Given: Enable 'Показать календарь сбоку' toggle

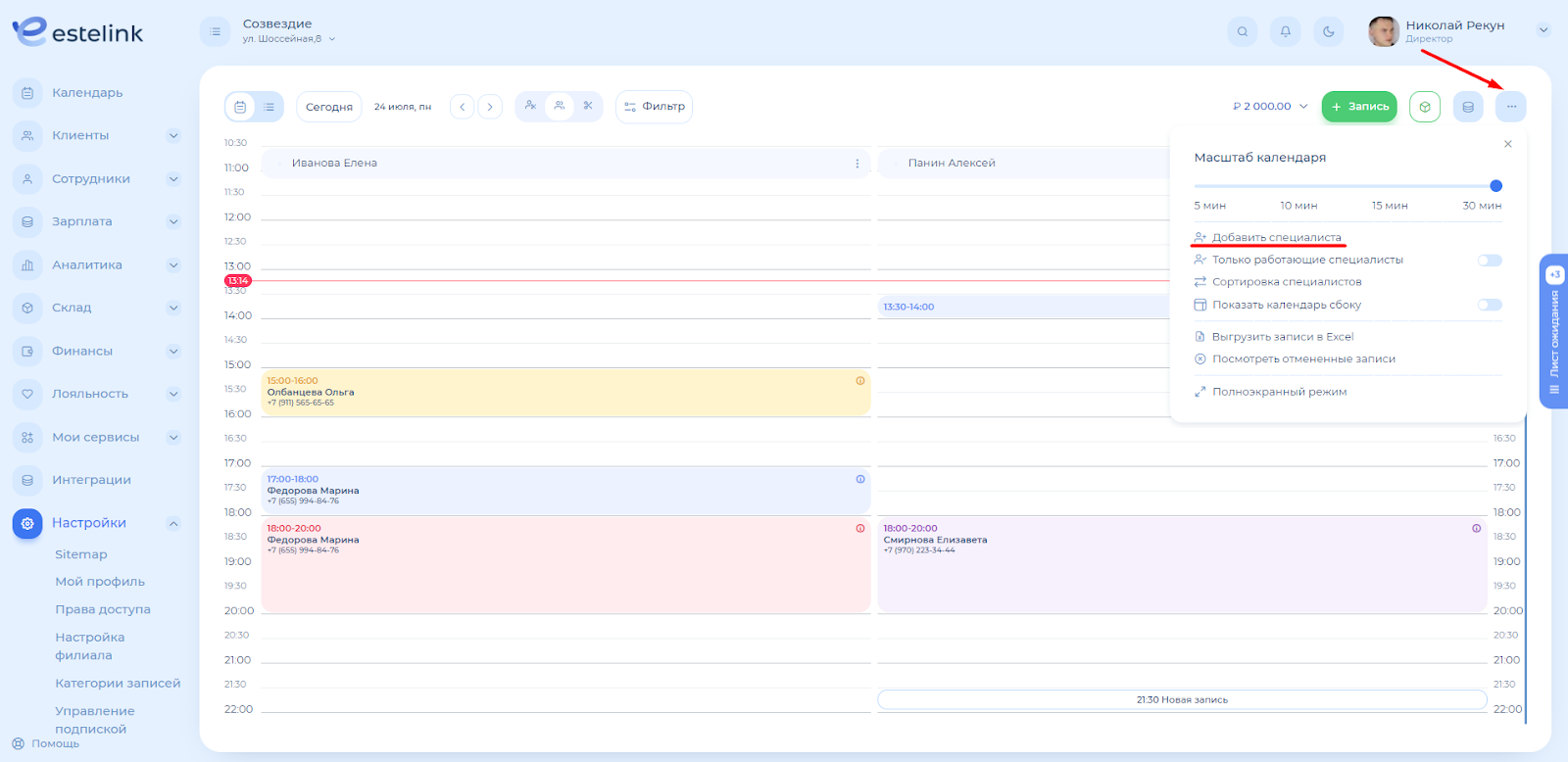Looking at the screenshot, I should point(1489,305).
